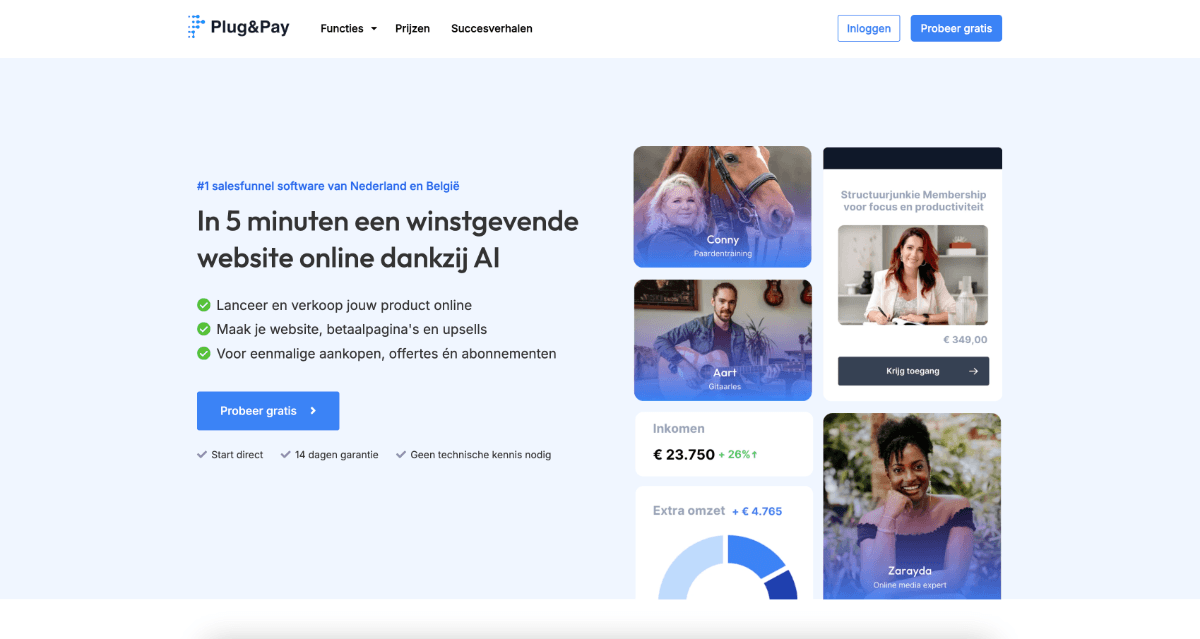Click the + € 4.765 value
The height and width of the screenshot is (639, 1200).
tap(757, 511)
